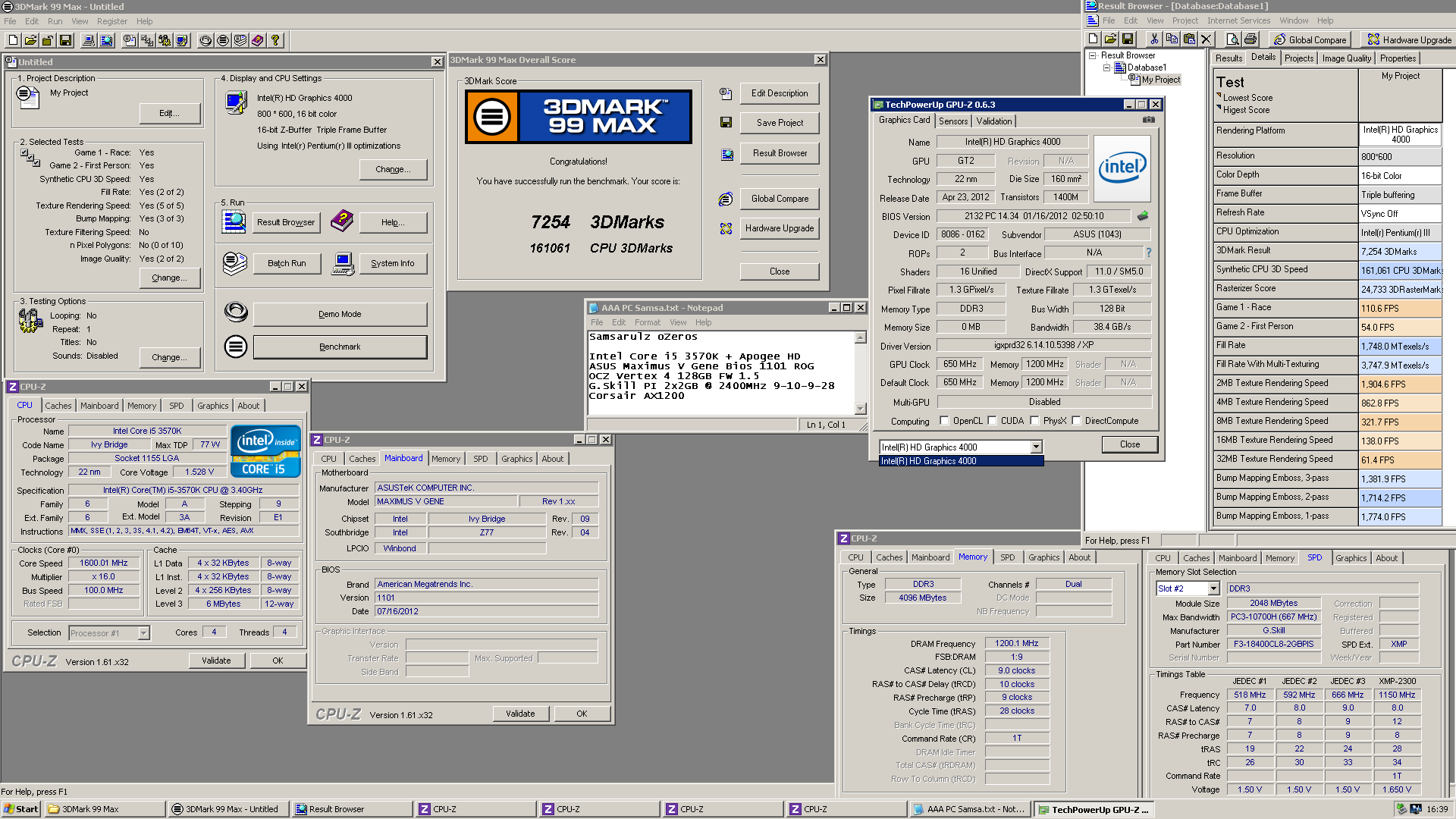Click GPU-Z save BIOS chip icon
This screenshot has height=819, width=1456.
pos(1143,216)
